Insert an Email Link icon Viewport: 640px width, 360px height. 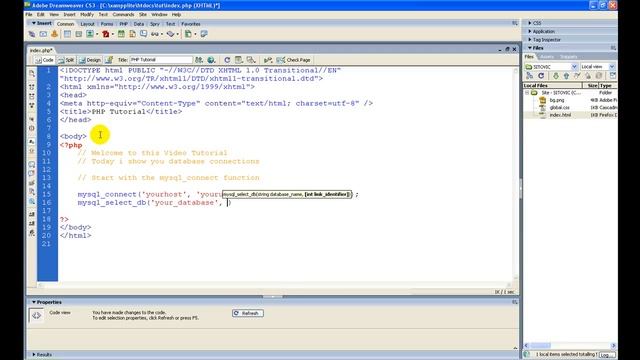(x=43, y=34)
